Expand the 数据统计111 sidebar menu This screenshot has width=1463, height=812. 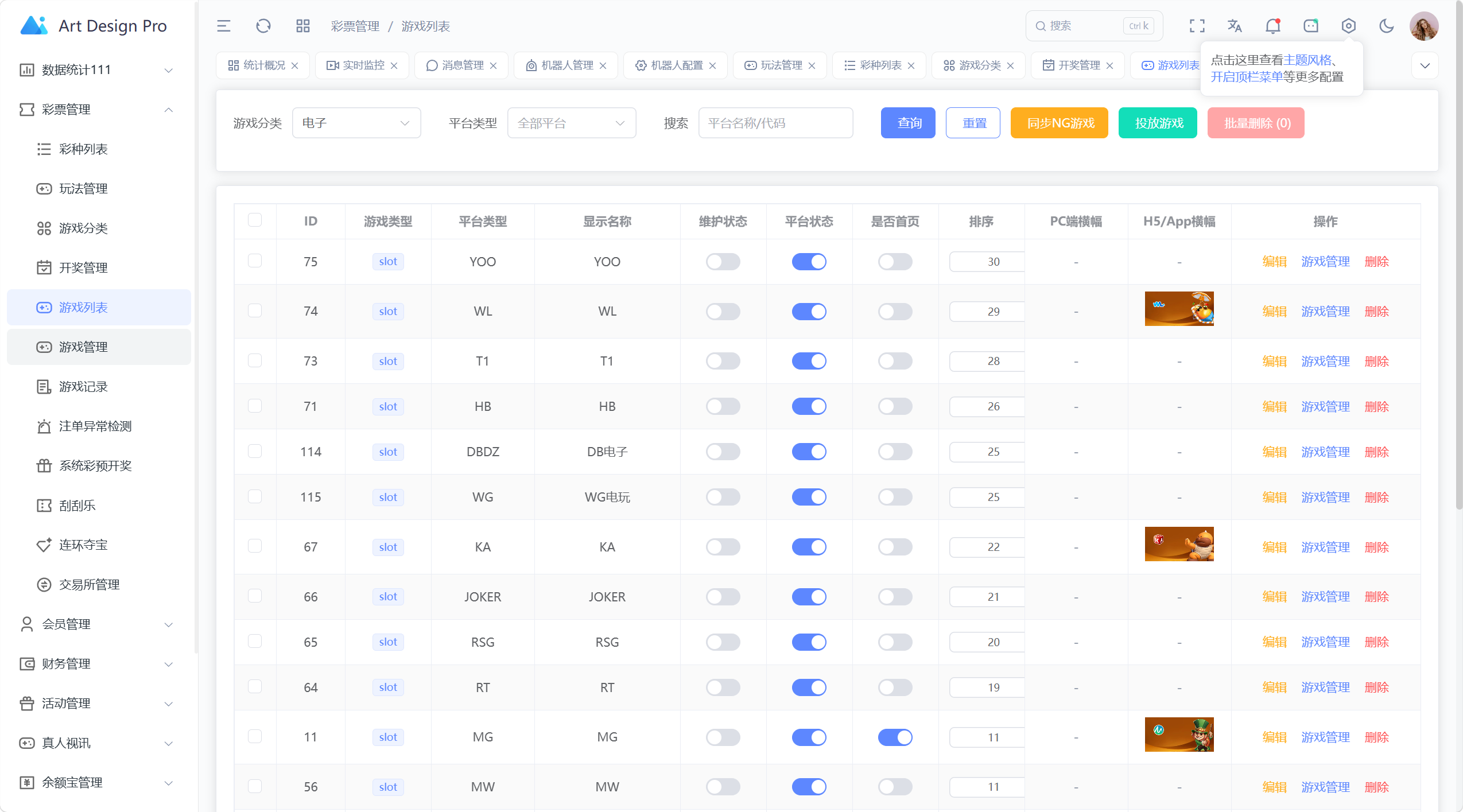coord(99,70)
